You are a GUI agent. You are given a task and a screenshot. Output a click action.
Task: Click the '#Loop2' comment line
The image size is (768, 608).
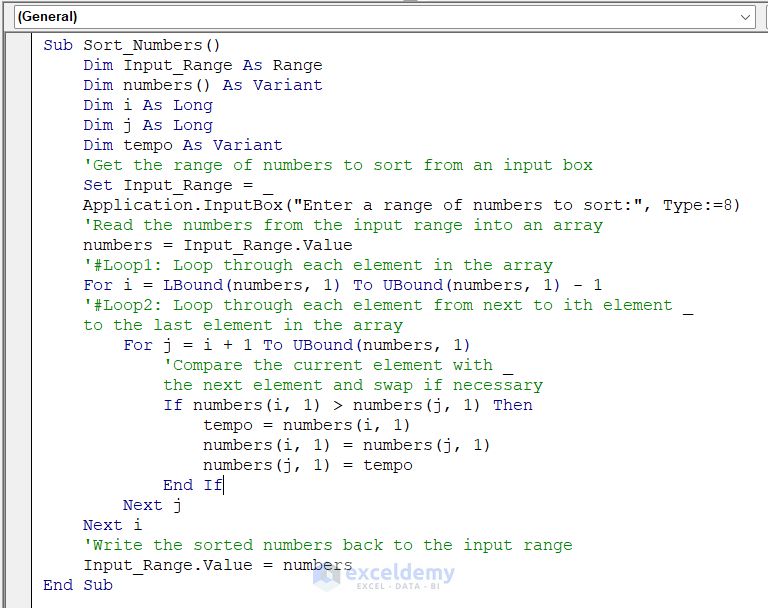pos(388,305)
